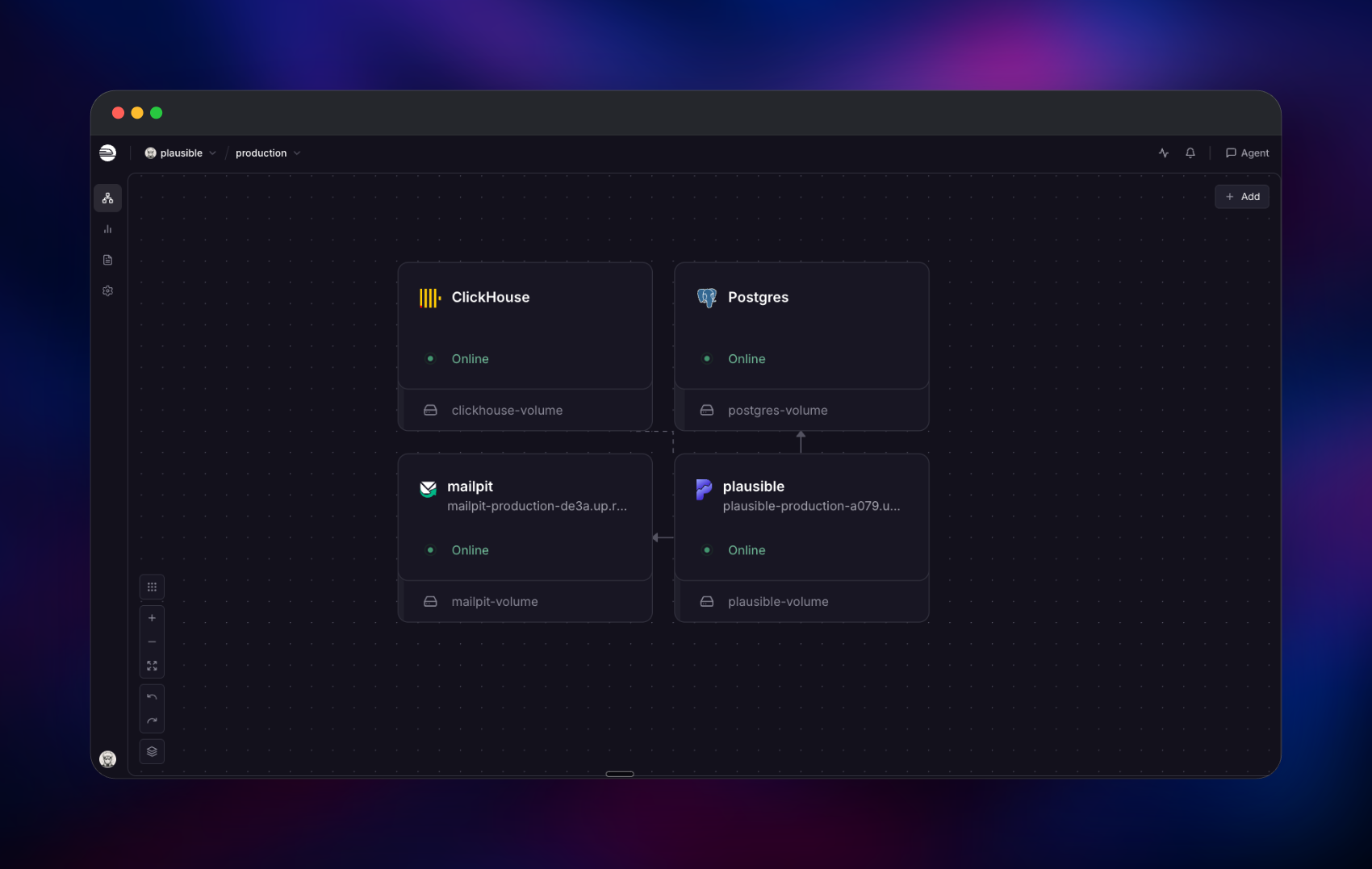Click the Postgres elephant logo
The width and height of the screenshot is (1372, 869).
pos(707,298)
